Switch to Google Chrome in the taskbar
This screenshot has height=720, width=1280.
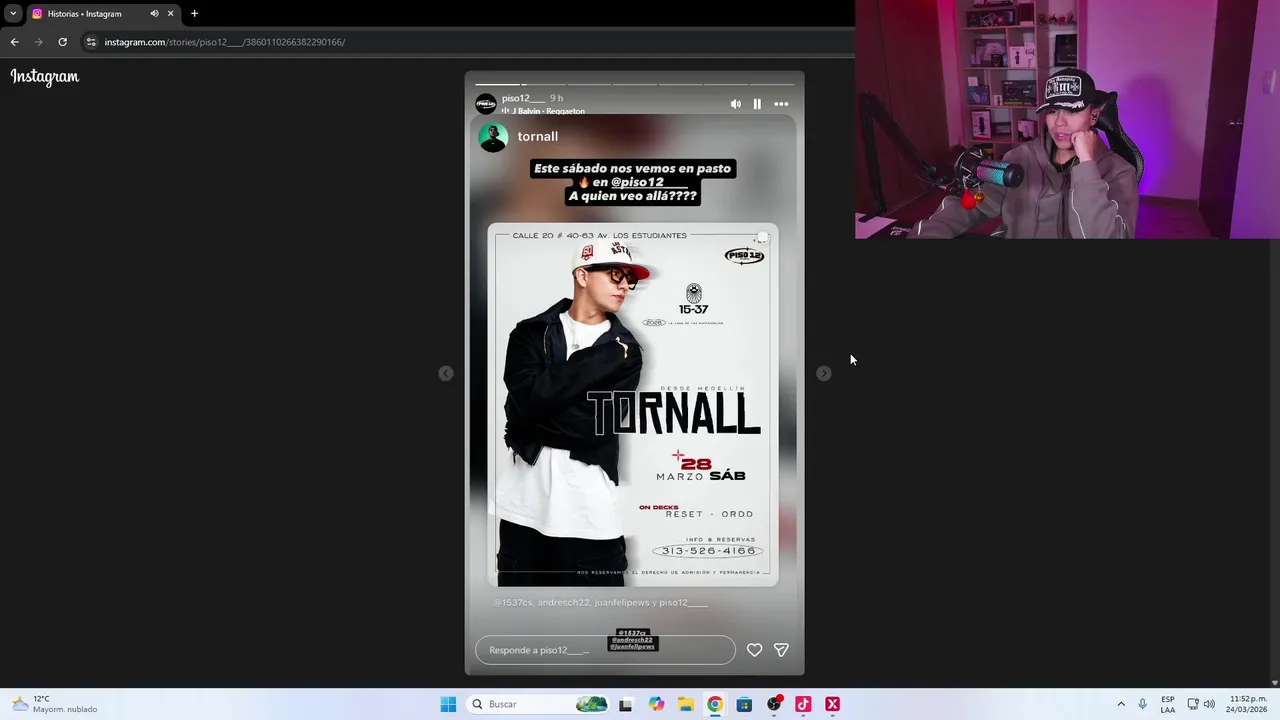[715, 704]
